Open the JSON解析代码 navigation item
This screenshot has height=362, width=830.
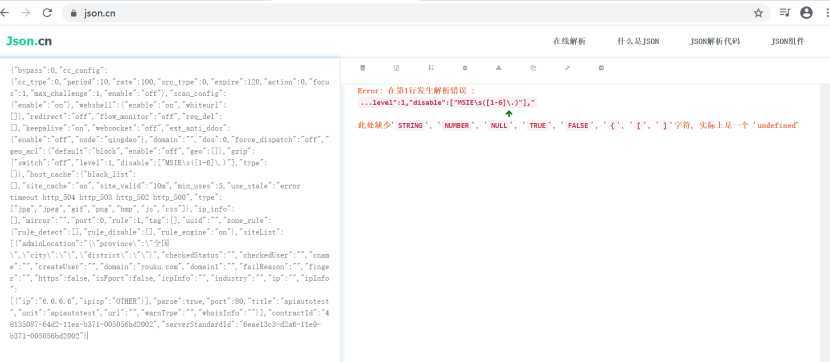coord(715,41)
